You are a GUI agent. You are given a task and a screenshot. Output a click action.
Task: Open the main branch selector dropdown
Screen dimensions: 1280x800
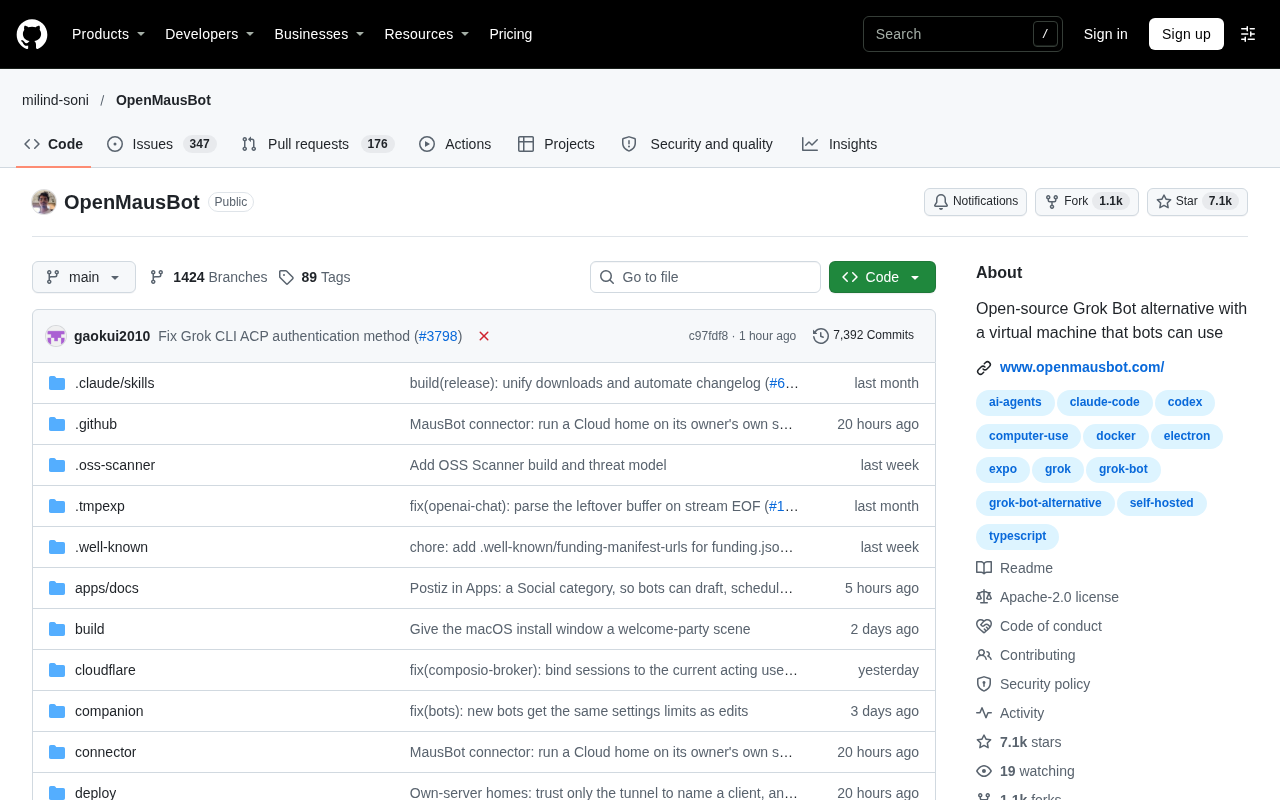pyautogui.click(x=84, y=277)
